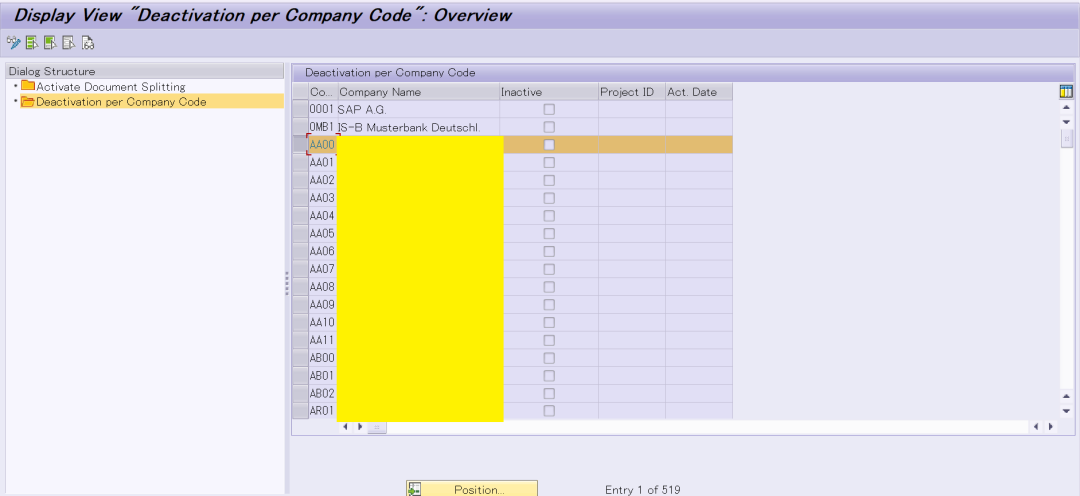The width and height of the screenshot is (1080, 496).
Task: Click the Select All toolbar icon
Action: click(31, 43)
